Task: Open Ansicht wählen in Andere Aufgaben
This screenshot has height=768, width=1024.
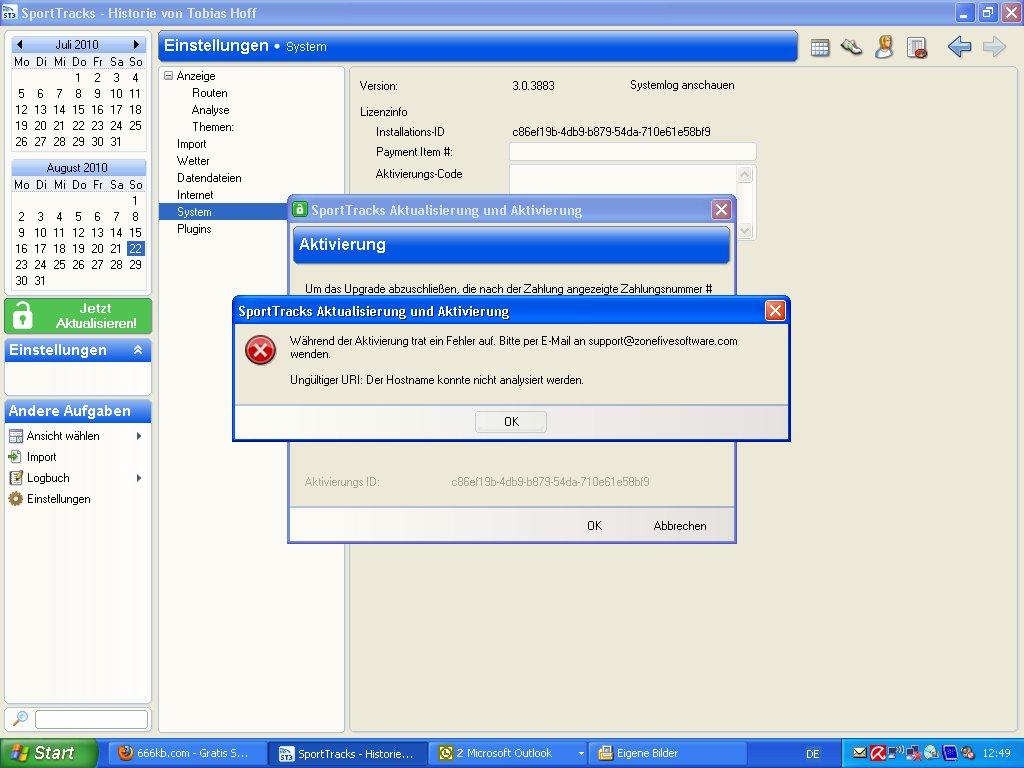Action: [63, 436]
